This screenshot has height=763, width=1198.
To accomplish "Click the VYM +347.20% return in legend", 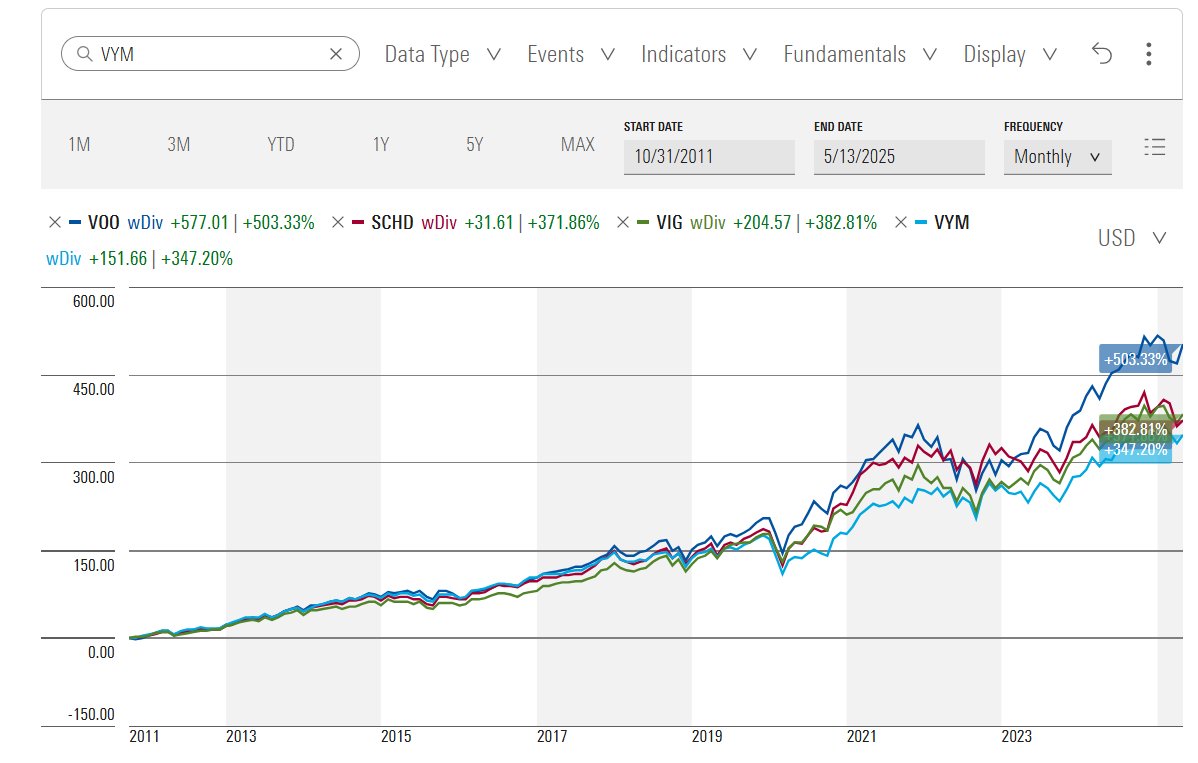I will click(196, 258).
